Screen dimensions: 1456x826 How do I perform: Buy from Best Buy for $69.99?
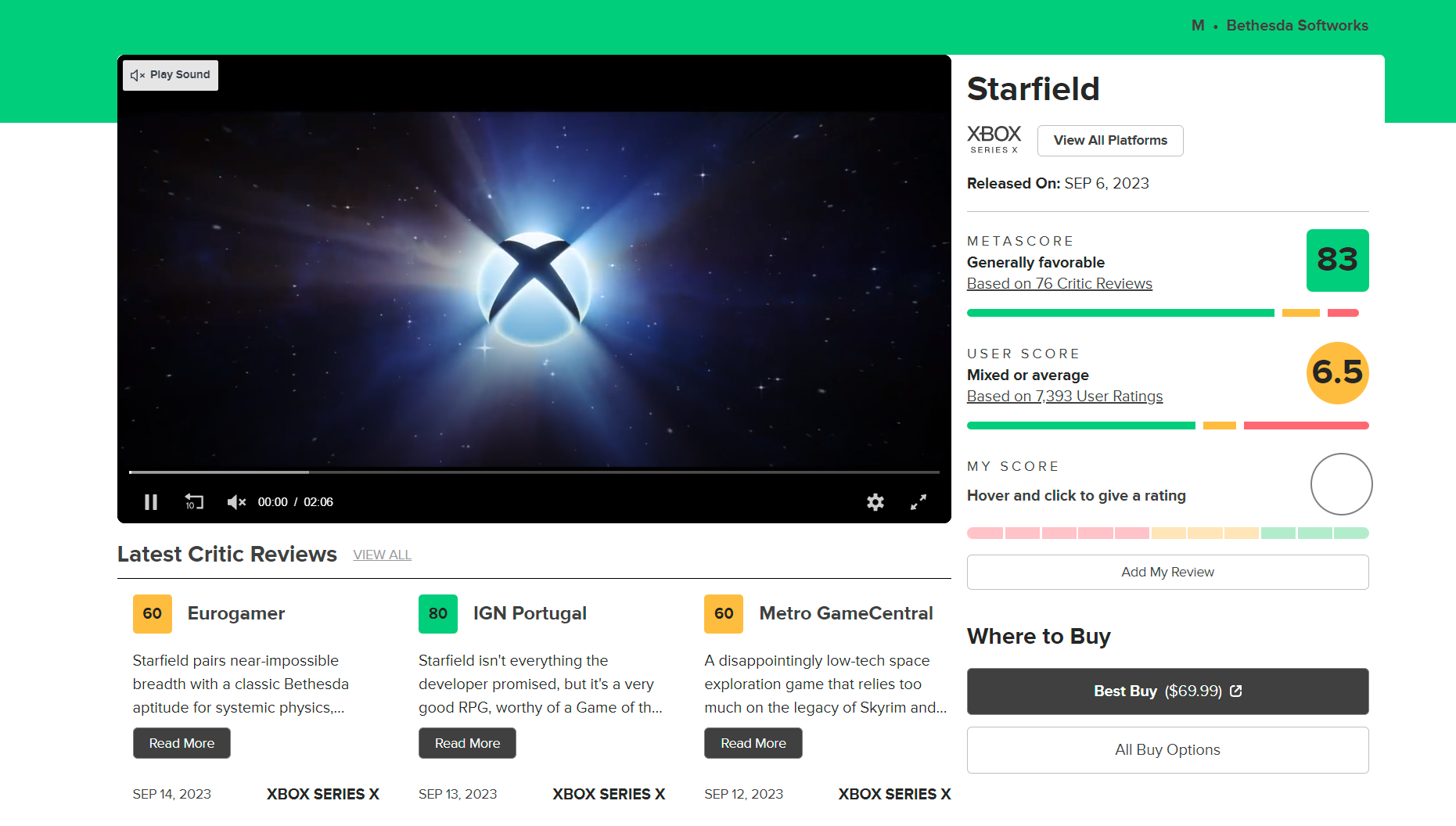coord(1168,691)
